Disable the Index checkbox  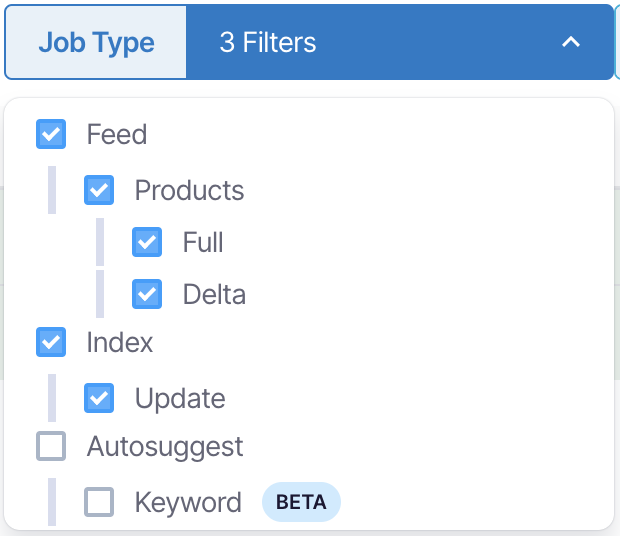(51, 342)
